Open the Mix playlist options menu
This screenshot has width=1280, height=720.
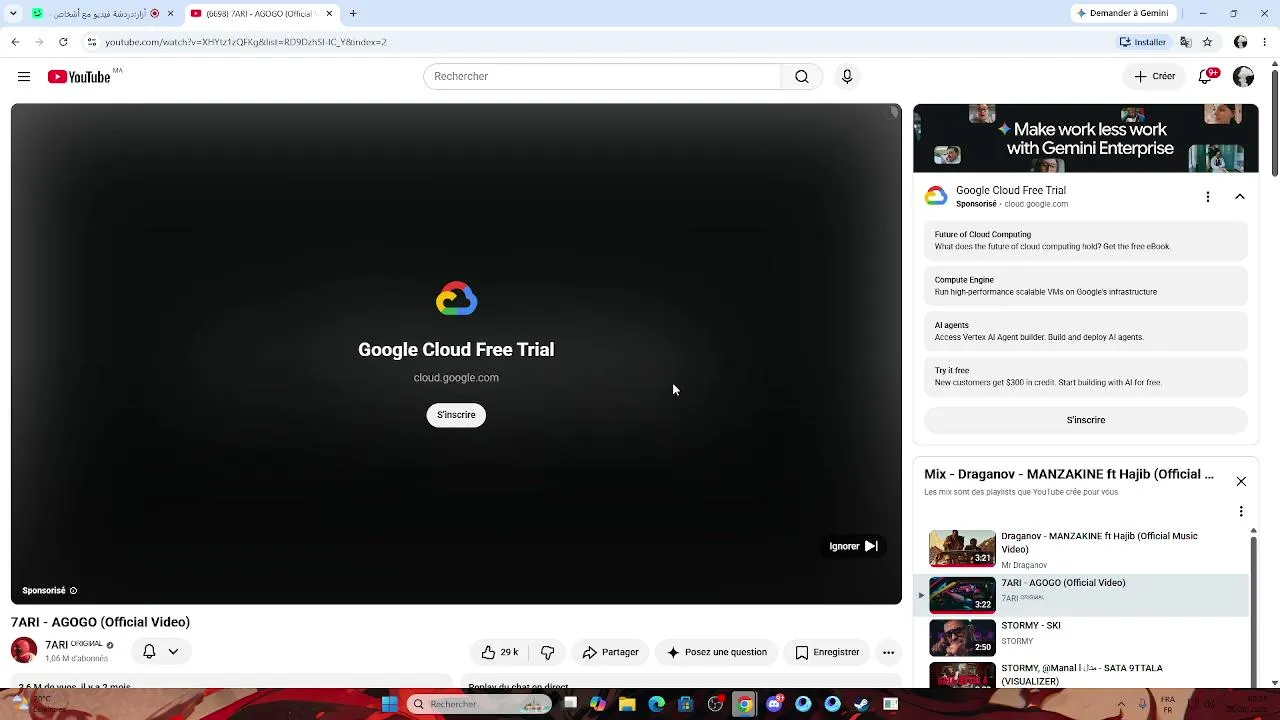[1241, 512]
